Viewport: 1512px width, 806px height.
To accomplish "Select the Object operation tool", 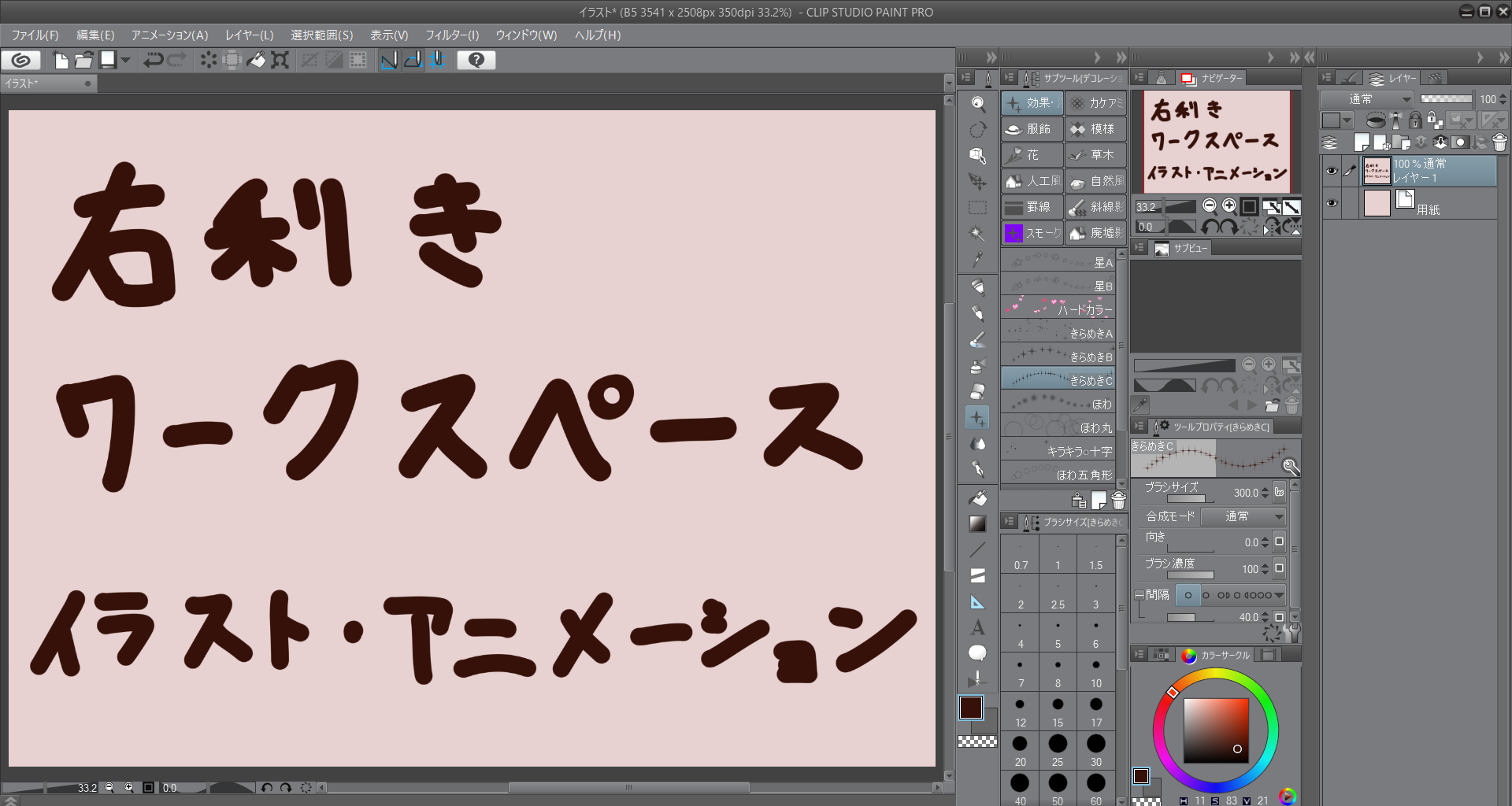I will pyautogui.click(x=977, y=155).
